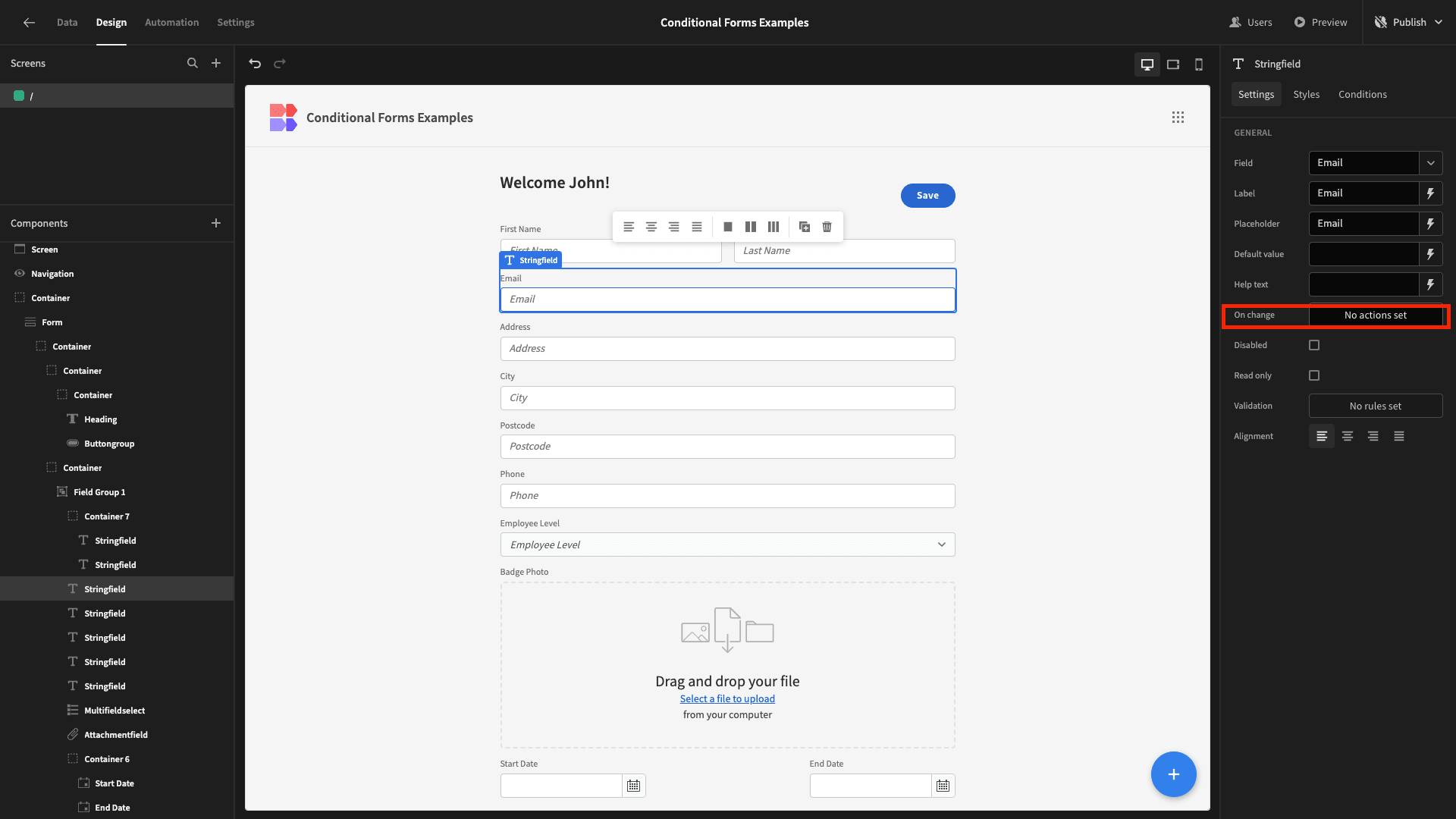Open the Field dropdown showing Email
1456x819 pixels.
coord(1431,162)
